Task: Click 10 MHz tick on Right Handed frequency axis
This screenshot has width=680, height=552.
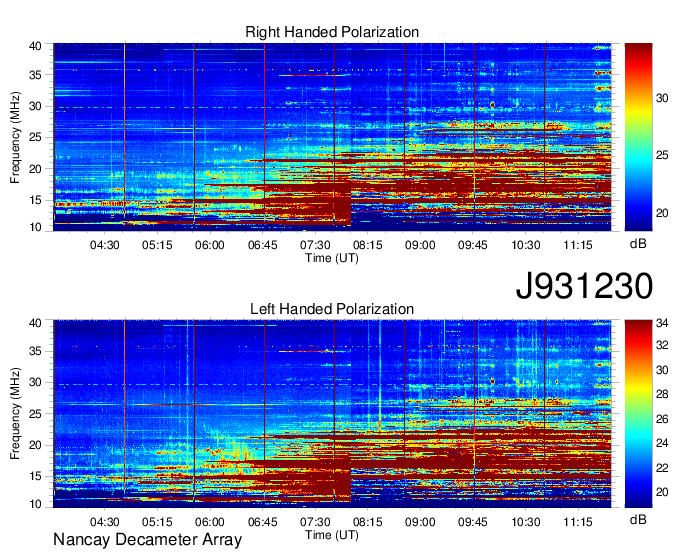Action: (x=35, y=227)
